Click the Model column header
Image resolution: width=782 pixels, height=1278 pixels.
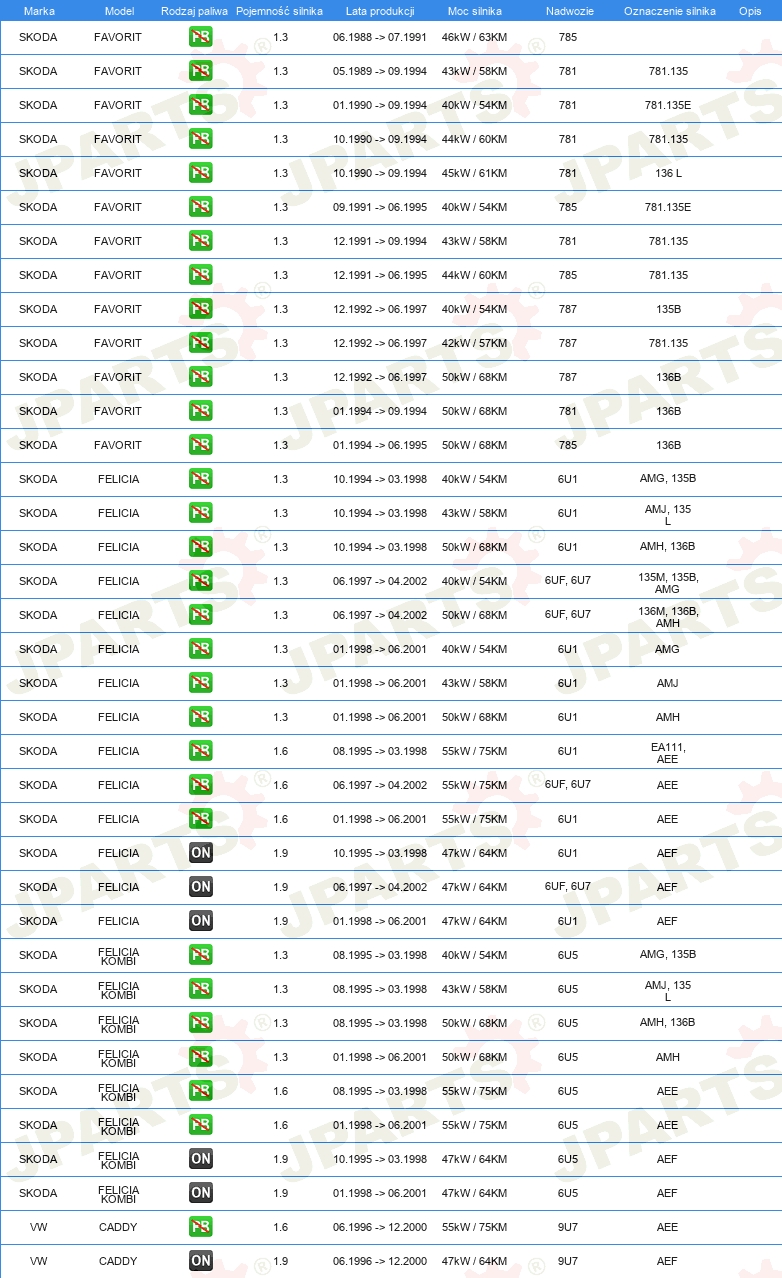tap(119, 11)
